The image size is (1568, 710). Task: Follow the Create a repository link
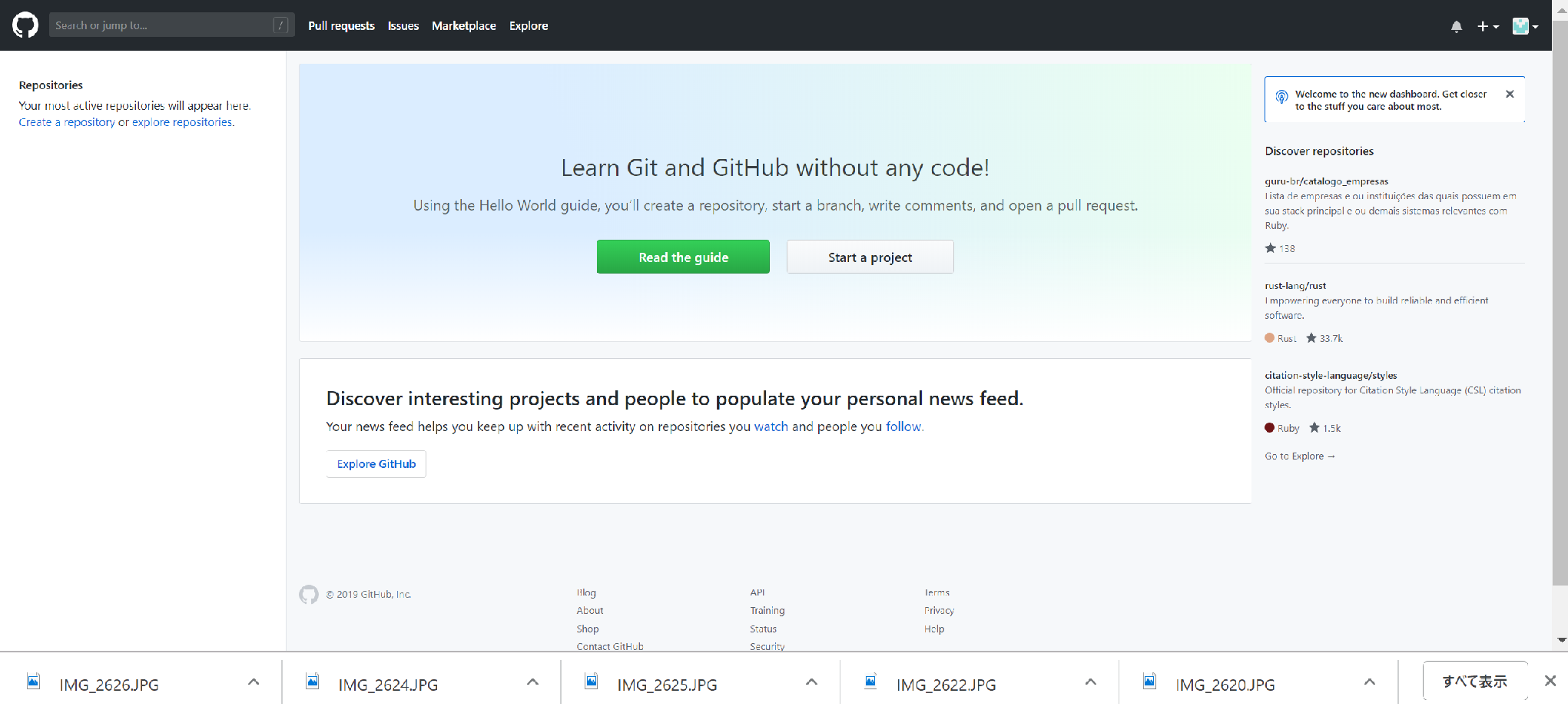(67, 122)
